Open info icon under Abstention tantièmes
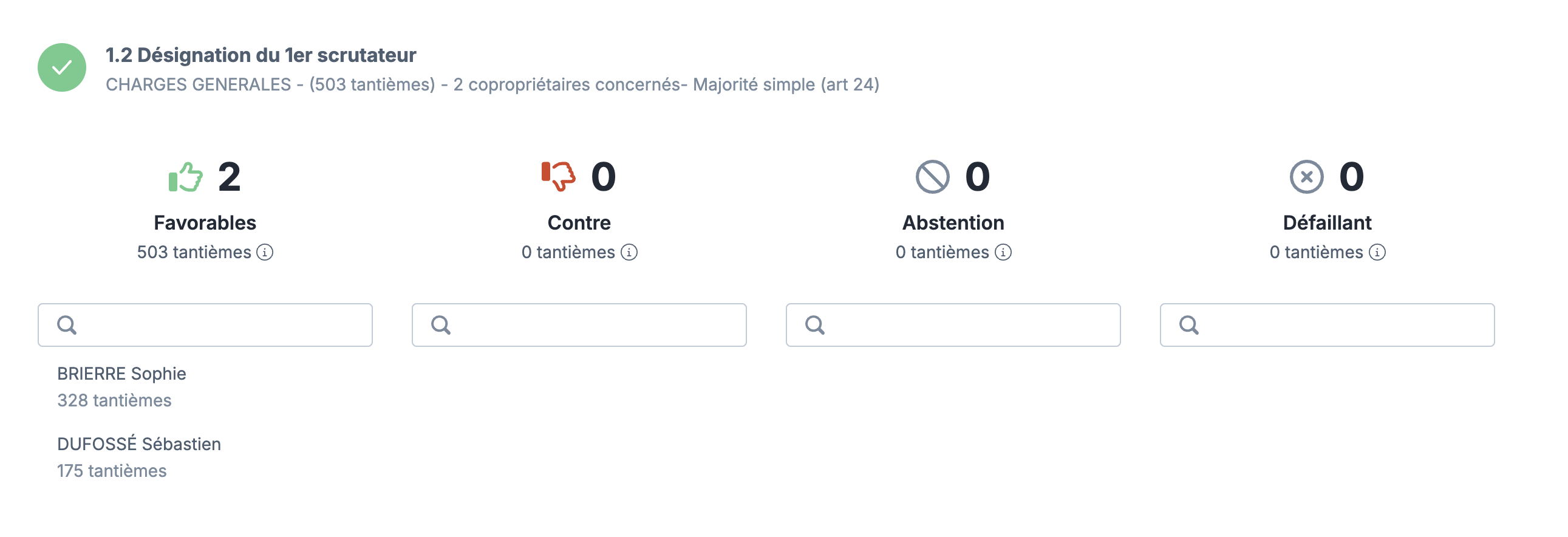 (1003, 252)
